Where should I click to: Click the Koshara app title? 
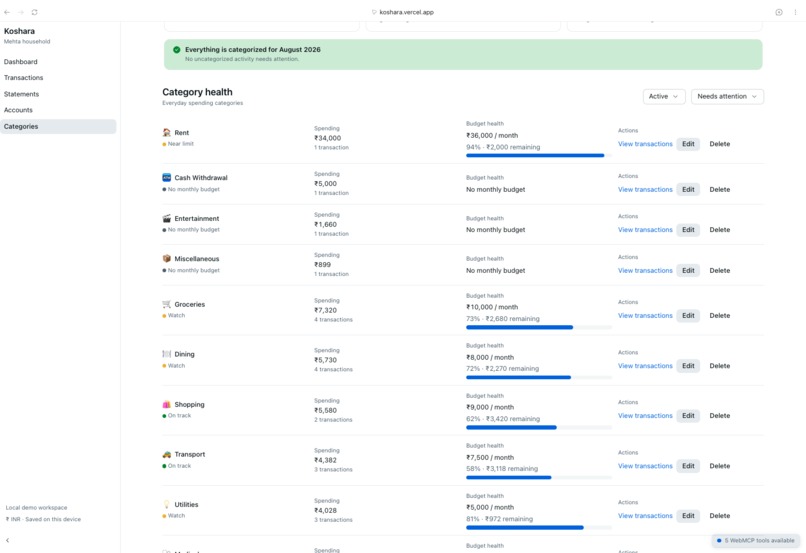[20, 31]
